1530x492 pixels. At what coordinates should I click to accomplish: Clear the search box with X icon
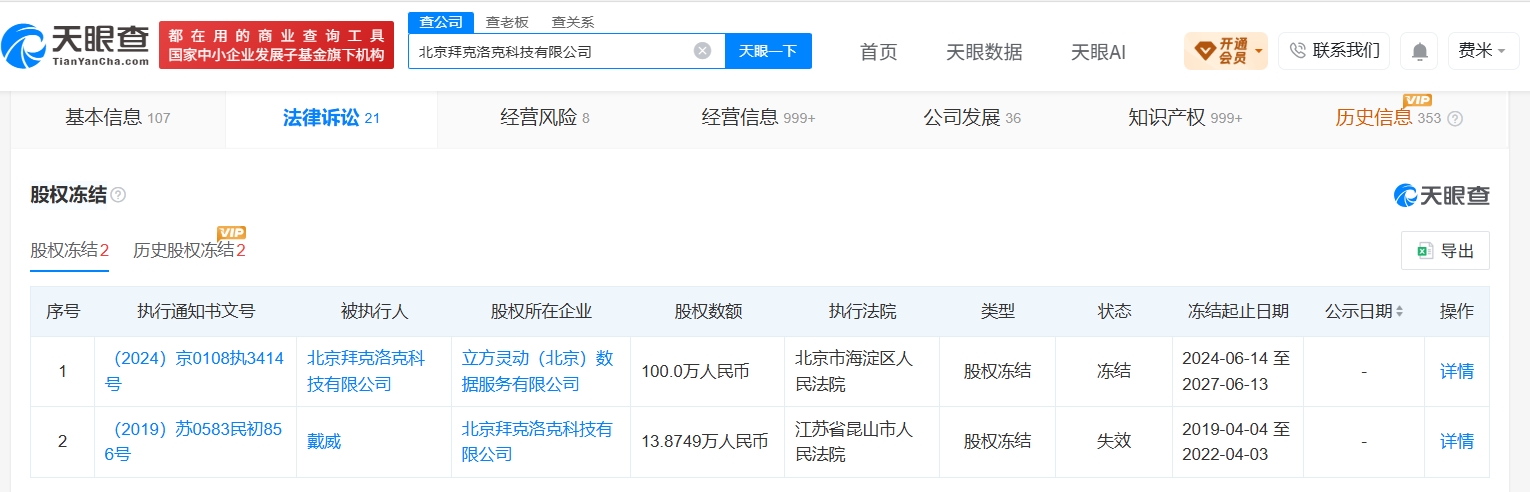tap(703, 51)
